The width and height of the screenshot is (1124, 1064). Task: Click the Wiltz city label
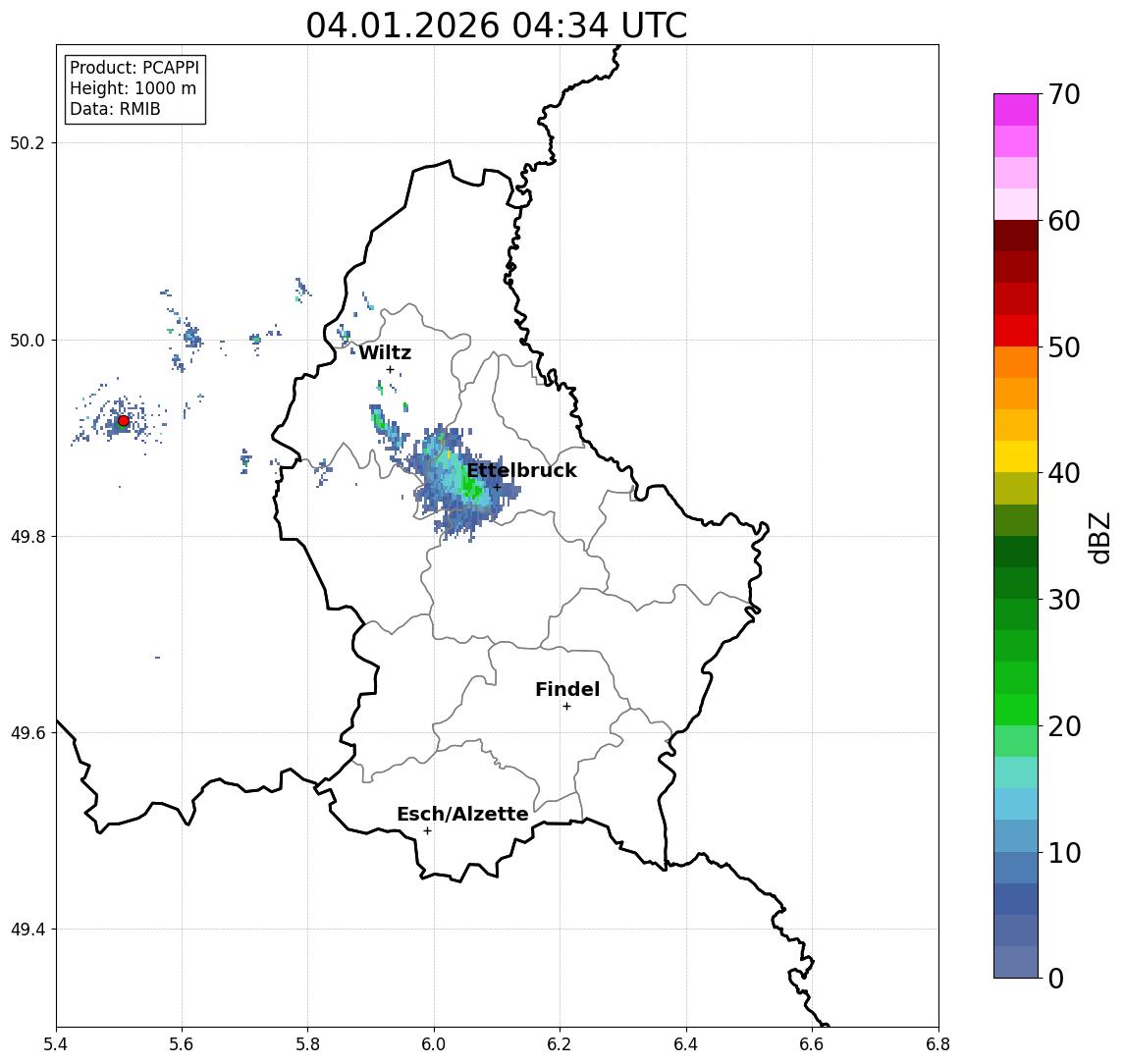point(385,352)
